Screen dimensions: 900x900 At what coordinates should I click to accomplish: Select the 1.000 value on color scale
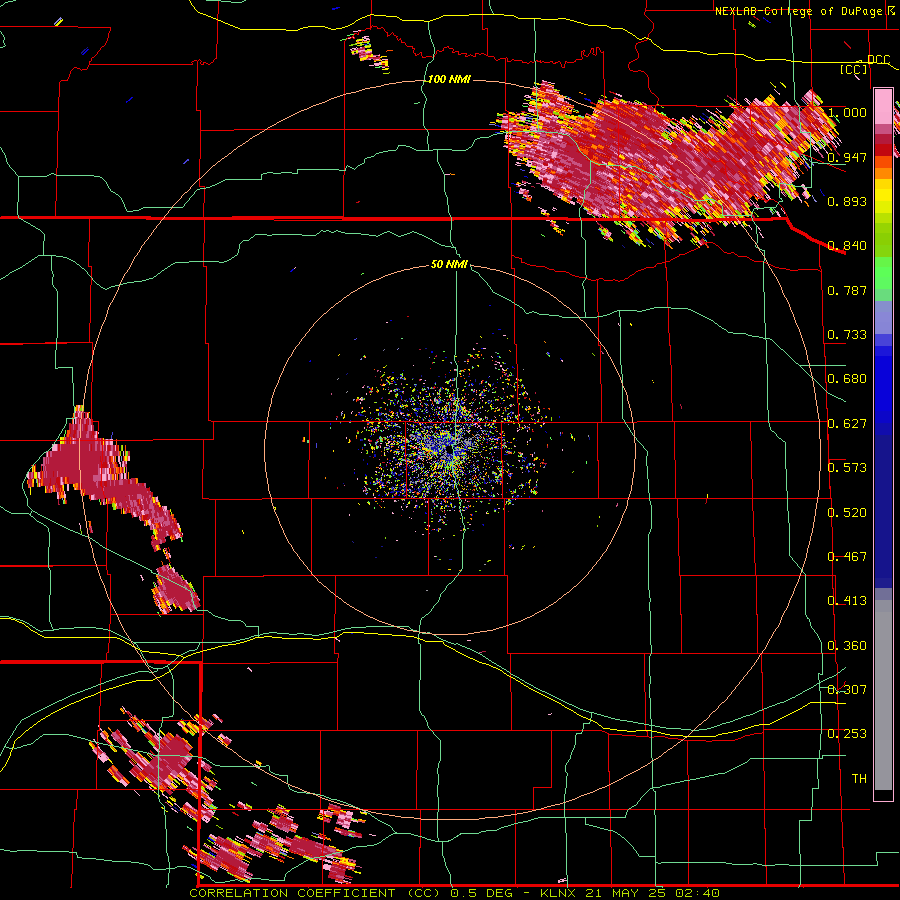(x=847, y=112)
